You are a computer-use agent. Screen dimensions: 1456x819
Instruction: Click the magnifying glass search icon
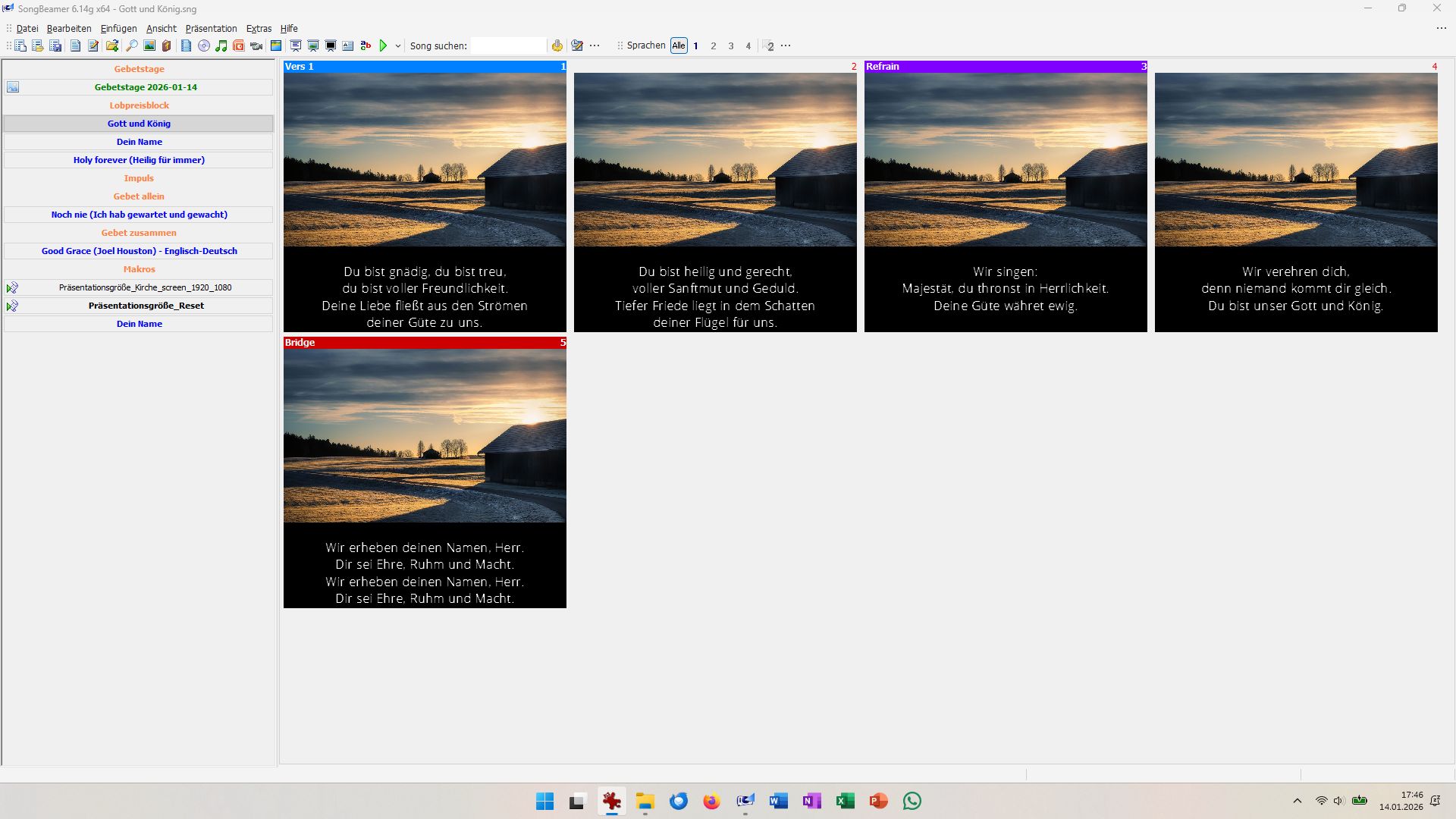pos(131,45)
